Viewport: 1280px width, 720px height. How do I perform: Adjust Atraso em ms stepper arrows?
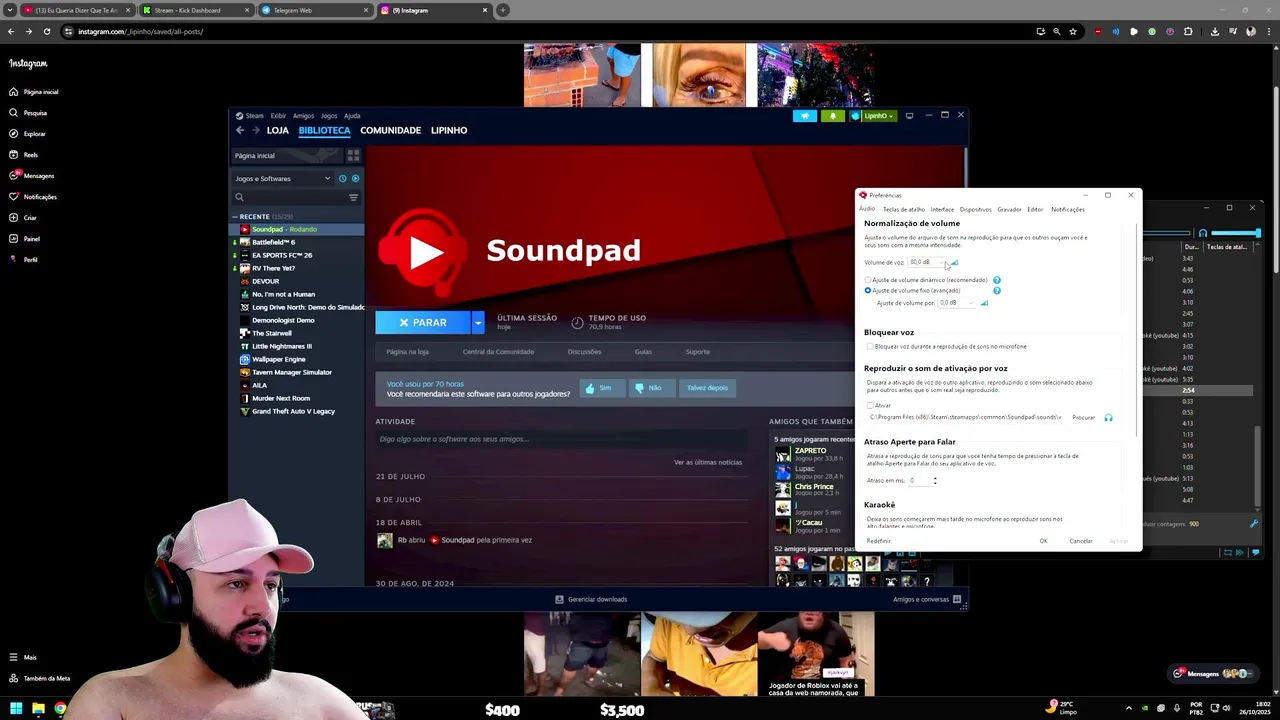[x=935, y=481]
